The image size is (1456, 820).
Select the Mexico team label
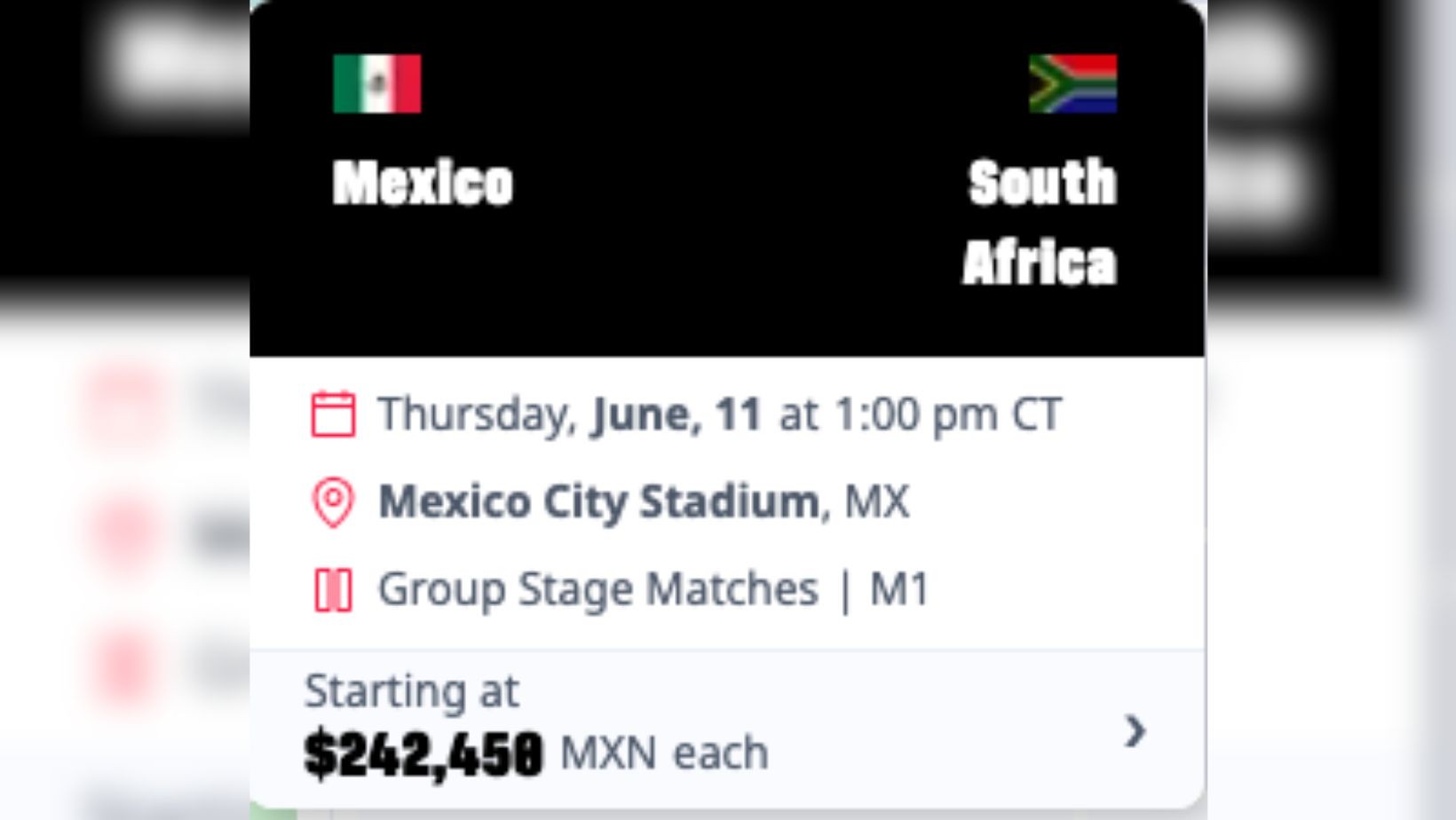click(x=423, y=184)
